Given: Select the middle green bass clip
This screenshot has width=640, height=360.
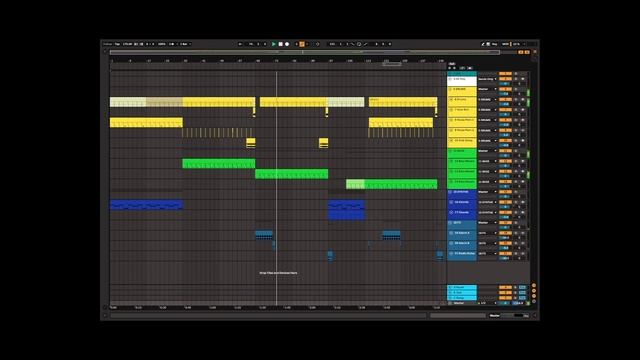Looking at the screenshot, I should [x=291, y=174].
